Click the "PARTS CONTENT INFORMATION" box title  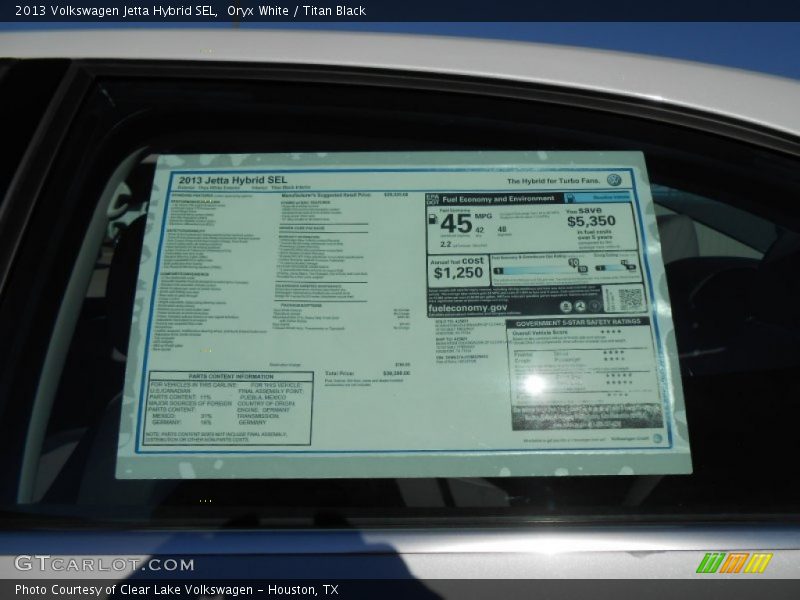[231, 377]
